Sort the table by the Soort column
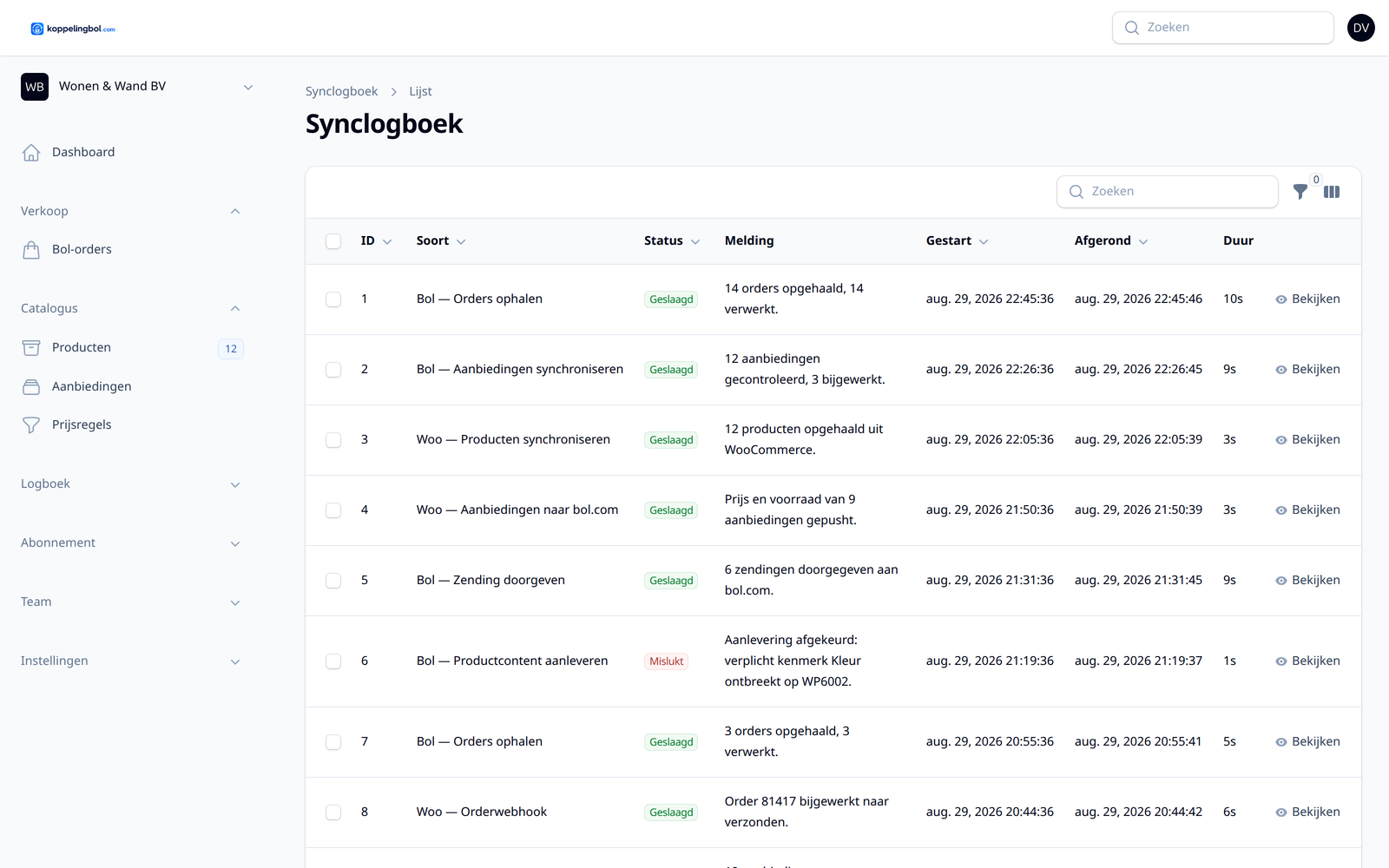Viewport: 1389px width, 868px height. coord(441,241)
